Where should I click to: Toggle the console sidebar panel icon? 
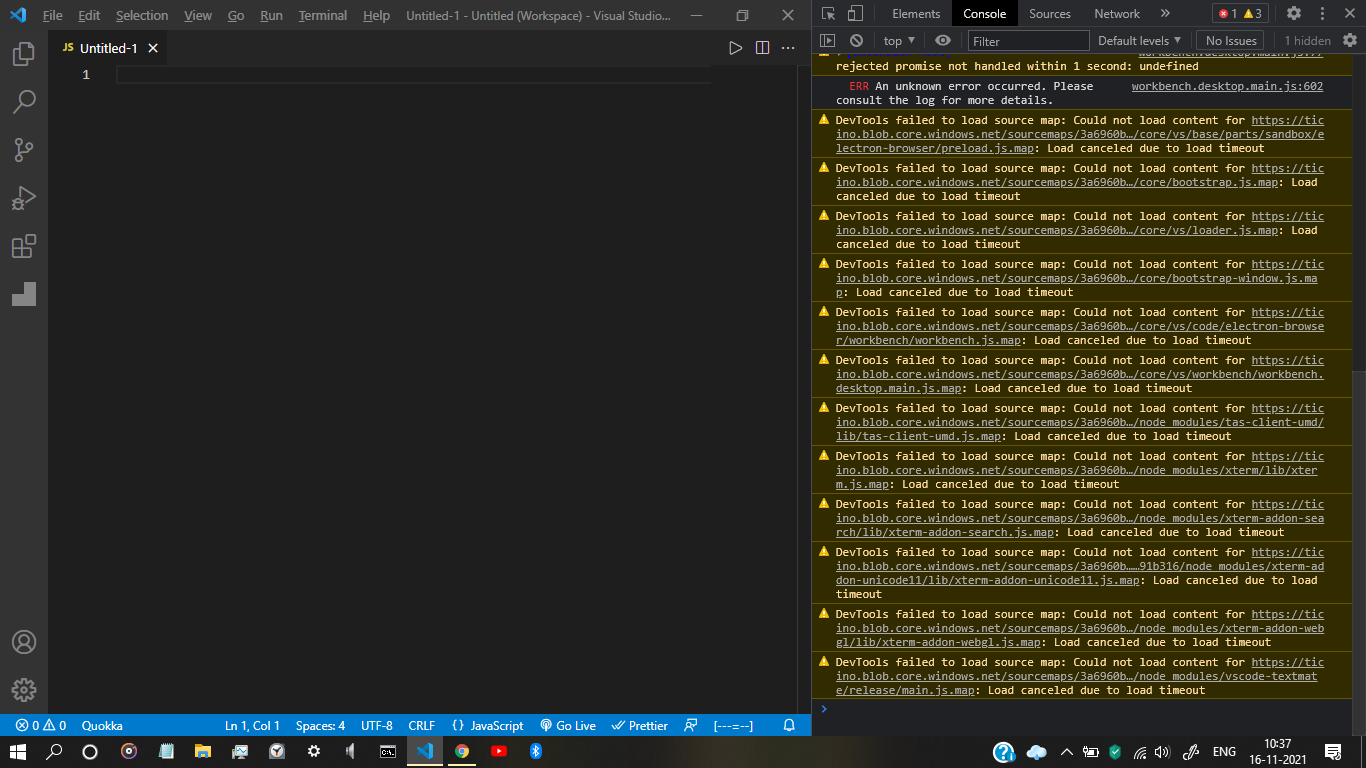pos(829,40)
